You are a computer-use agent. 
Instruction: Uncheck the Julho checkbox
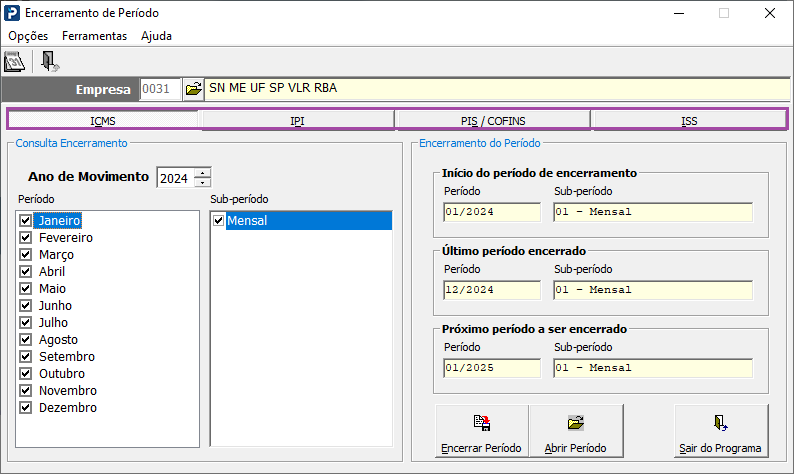(x=25, y=322)
